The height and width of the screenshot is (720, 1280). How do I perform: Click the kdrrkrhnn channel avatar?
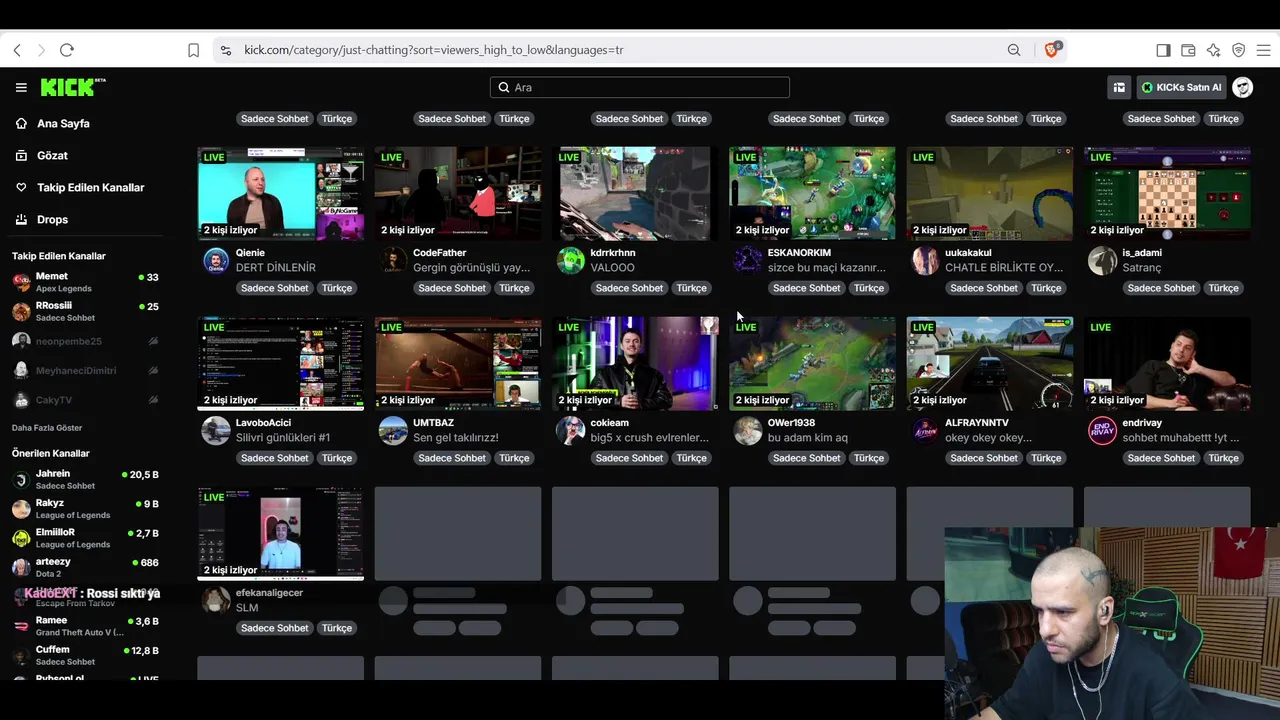tap(570, 261)
